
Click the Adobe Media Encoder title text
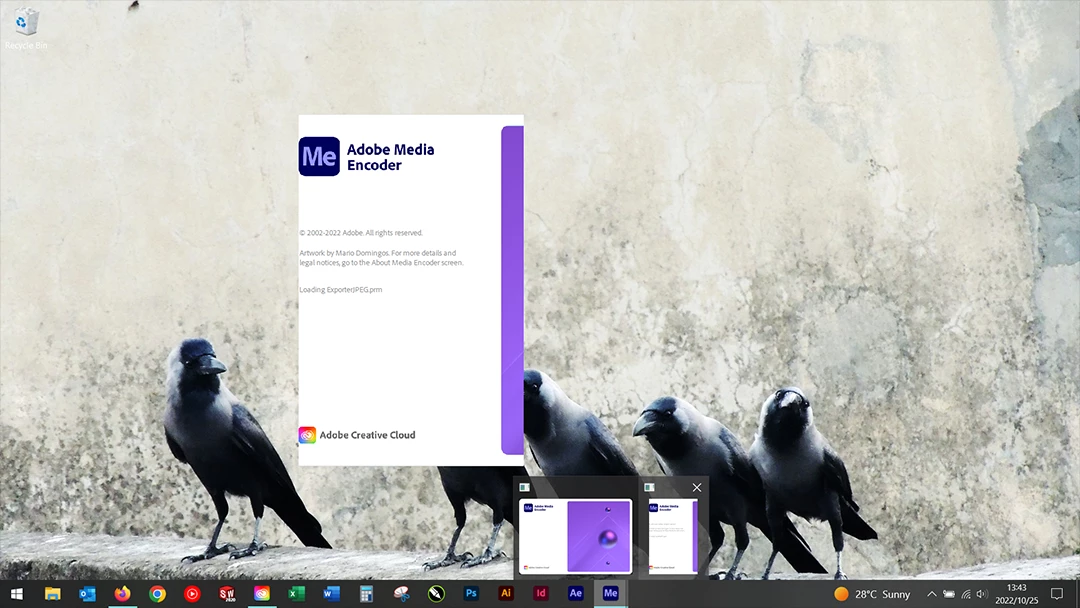point(391,157)
